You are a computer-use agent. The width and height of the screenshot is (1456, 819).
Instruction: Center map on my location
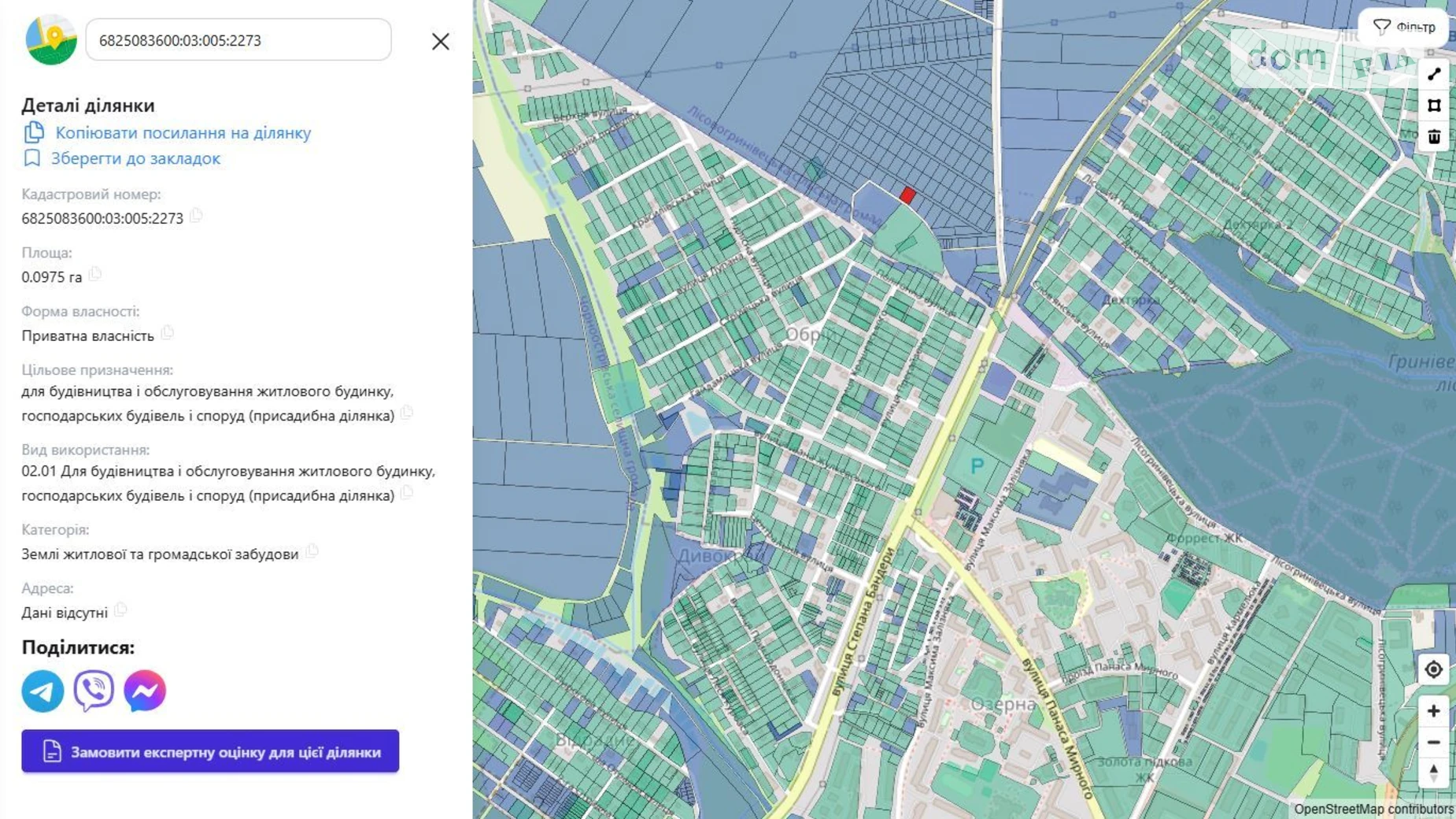point(1433,669)
